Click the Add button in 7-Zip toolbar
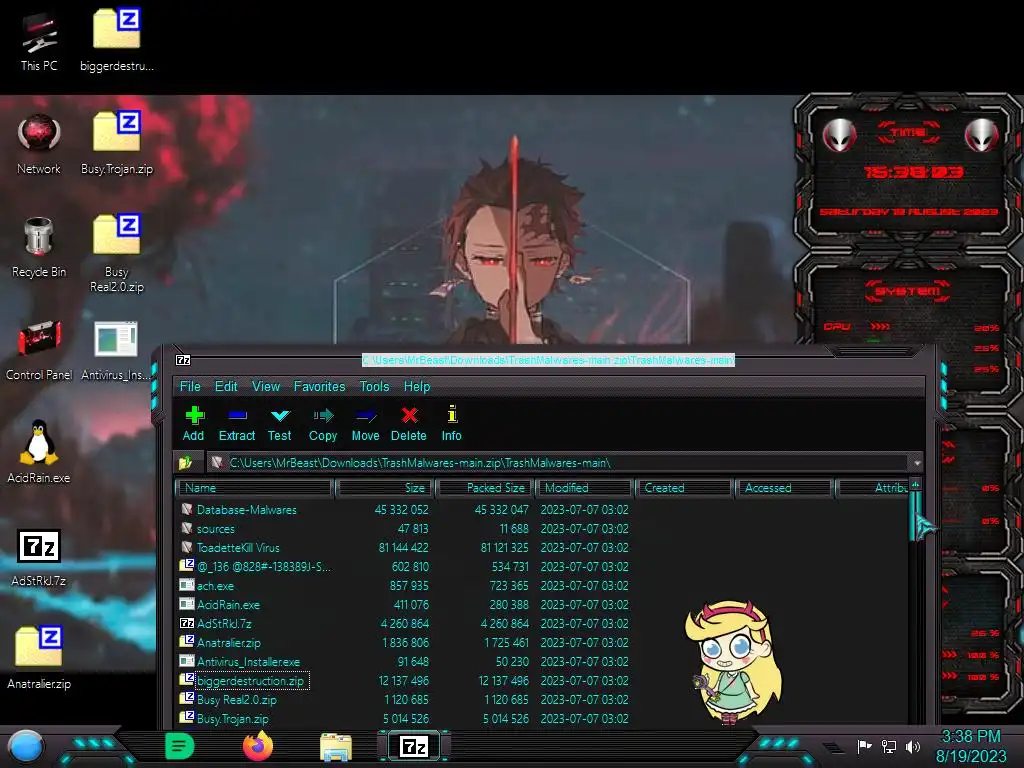The height and width of the screenshot is (768, 1024). (x=193, y=423)
